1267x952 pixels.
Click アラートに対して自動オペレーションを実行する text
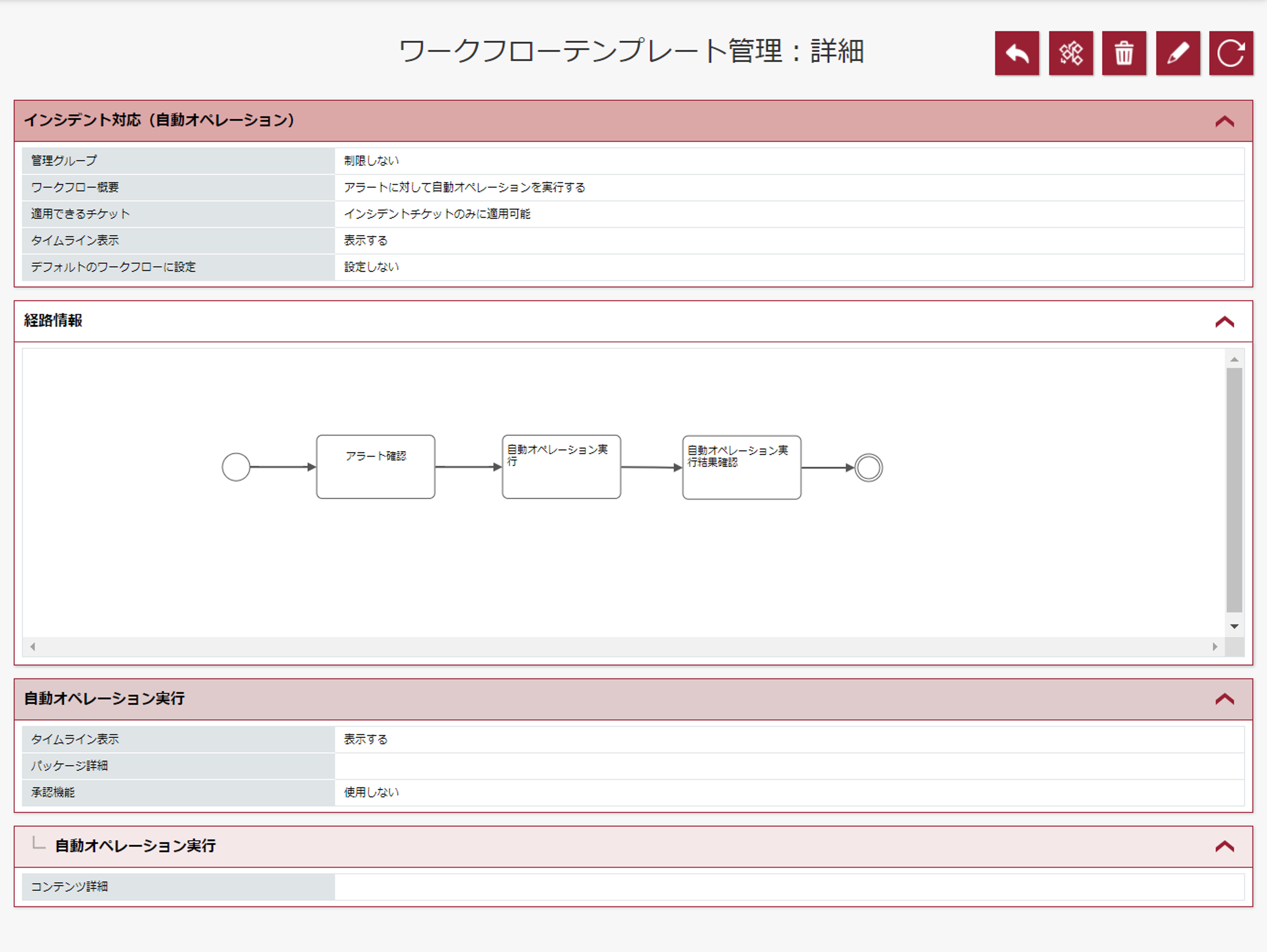coord(465,187)
